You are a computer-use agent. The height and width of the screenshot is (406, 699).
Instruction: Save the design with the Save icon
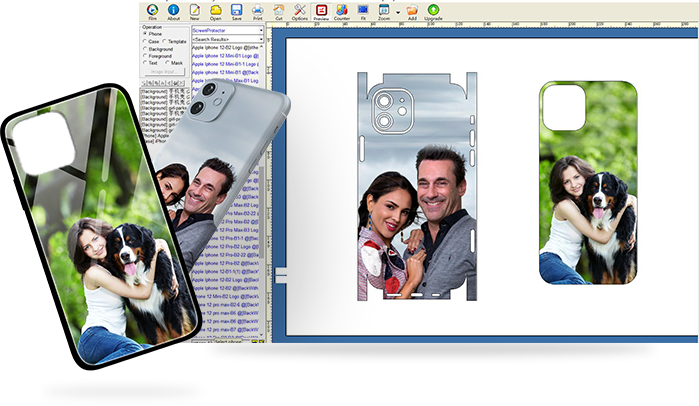tap(237, 12)
